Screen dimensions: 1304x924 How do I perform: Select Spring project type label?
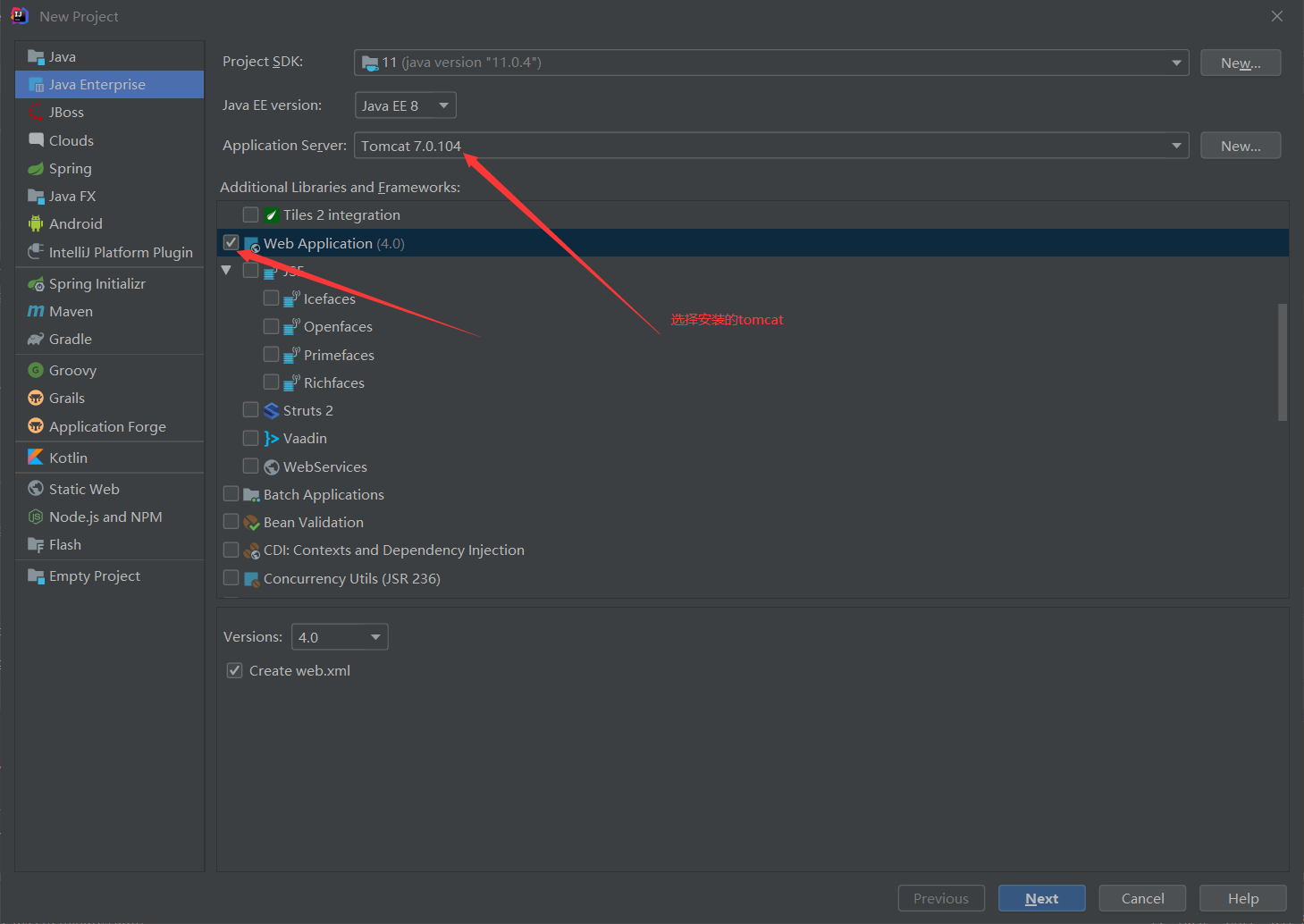tap(71, 169)
